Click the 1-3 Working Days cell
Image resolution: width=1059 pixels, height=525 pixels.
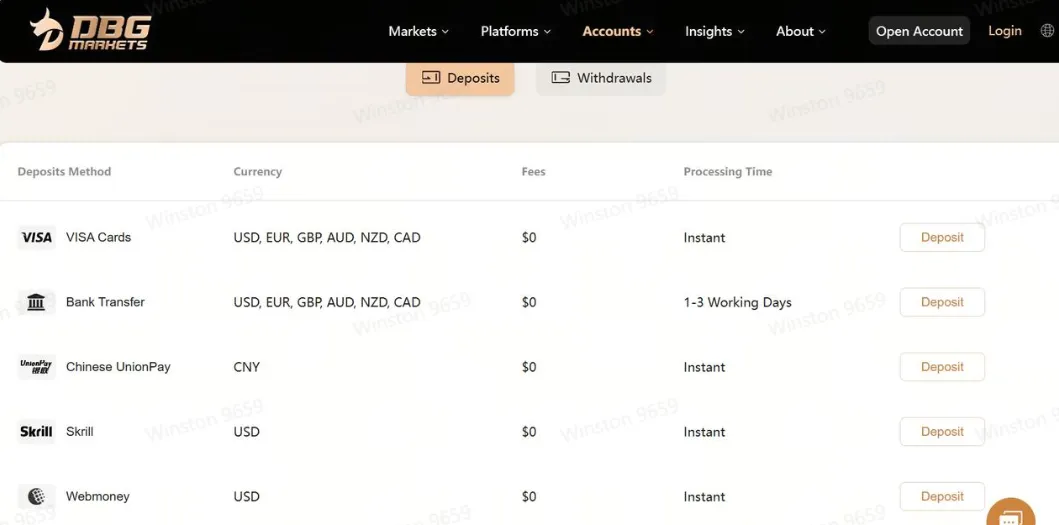pyautogui.click(x=738, y=303)
